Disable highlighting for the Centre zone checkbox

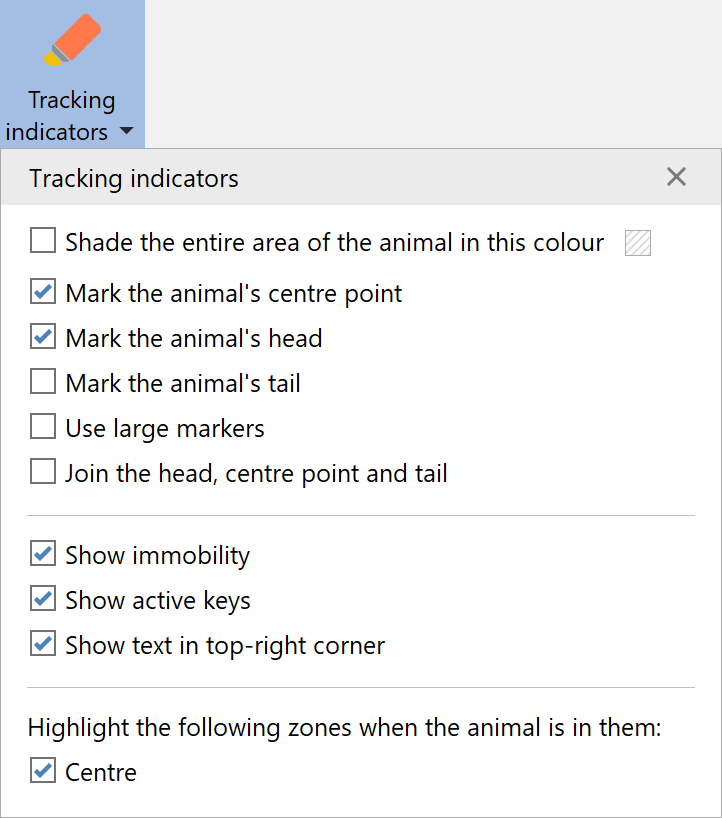[x=43, y=771]
